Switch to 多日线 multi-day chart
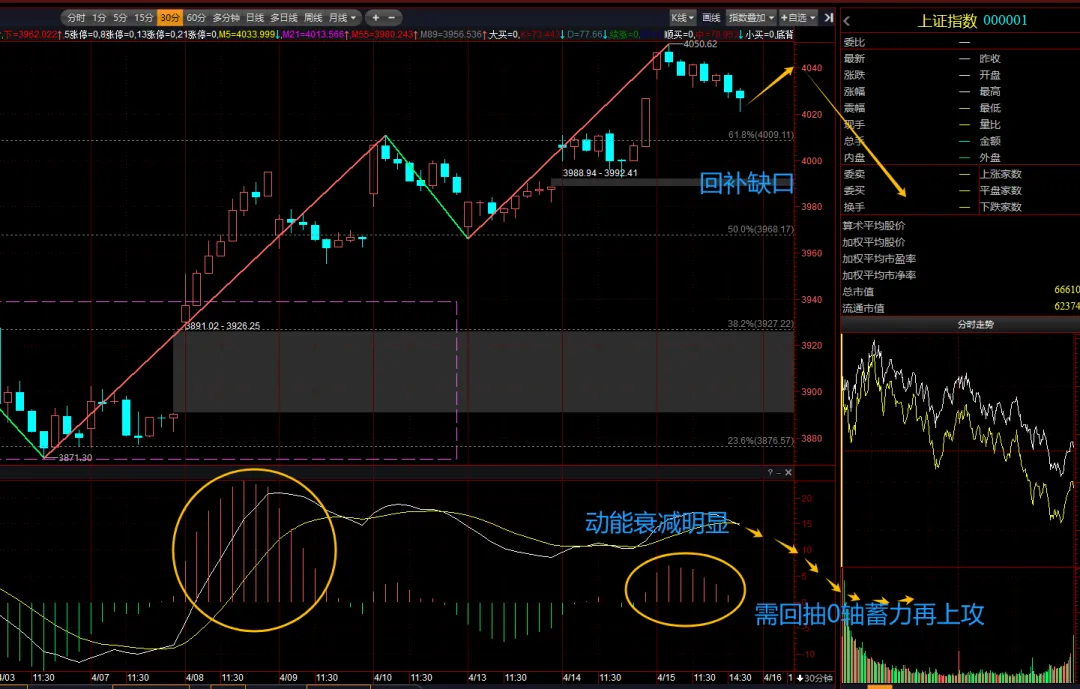The width and height of the screenshot is (1080, 689). point(284,18)
